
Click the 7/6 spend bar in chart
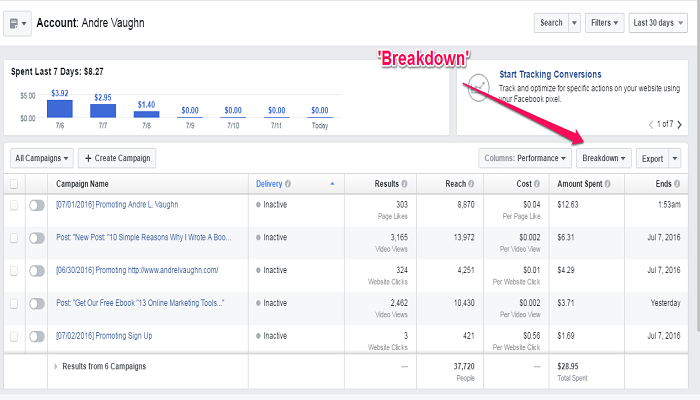click(x=59, y=108)
